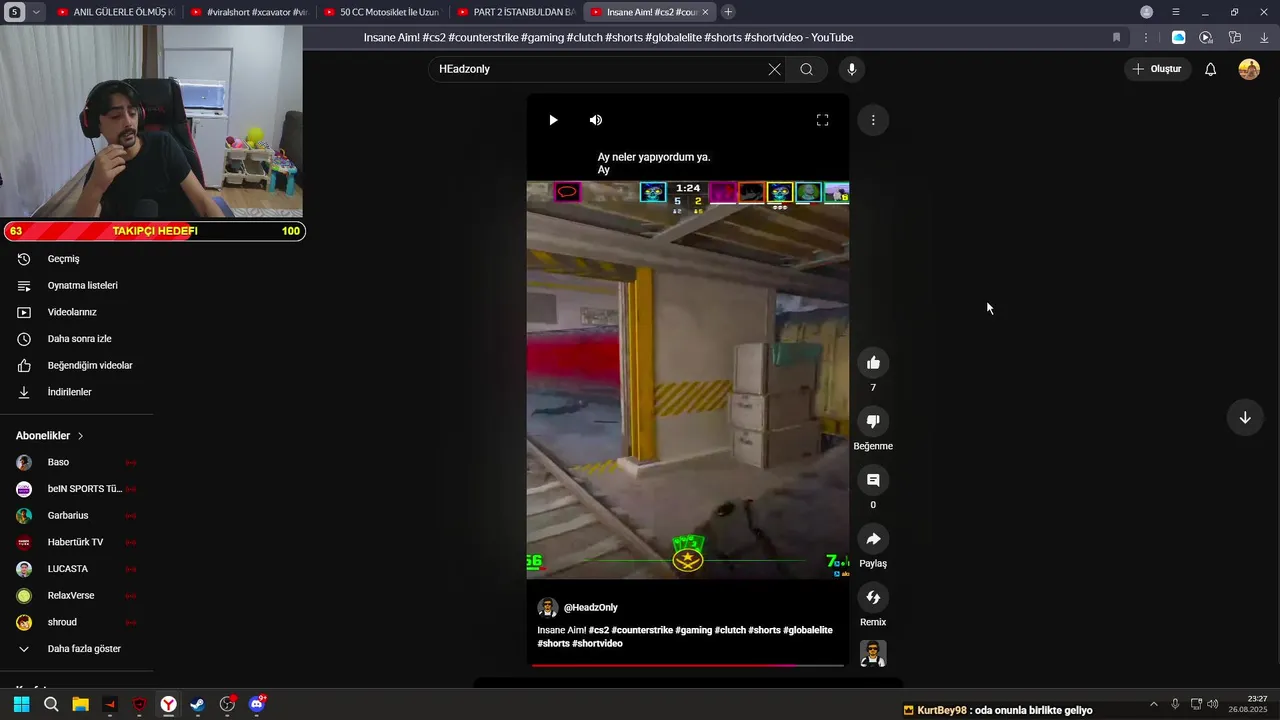Submit the search with magnifier icon

[x=806, y=69]
